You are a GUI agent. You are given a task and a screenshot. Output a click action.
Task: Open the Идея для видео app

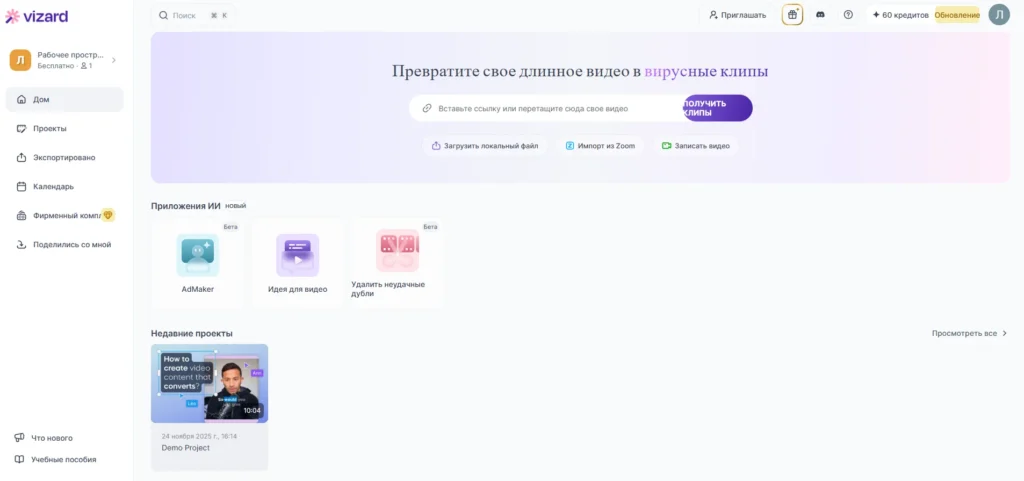click(x=298, y=262)
